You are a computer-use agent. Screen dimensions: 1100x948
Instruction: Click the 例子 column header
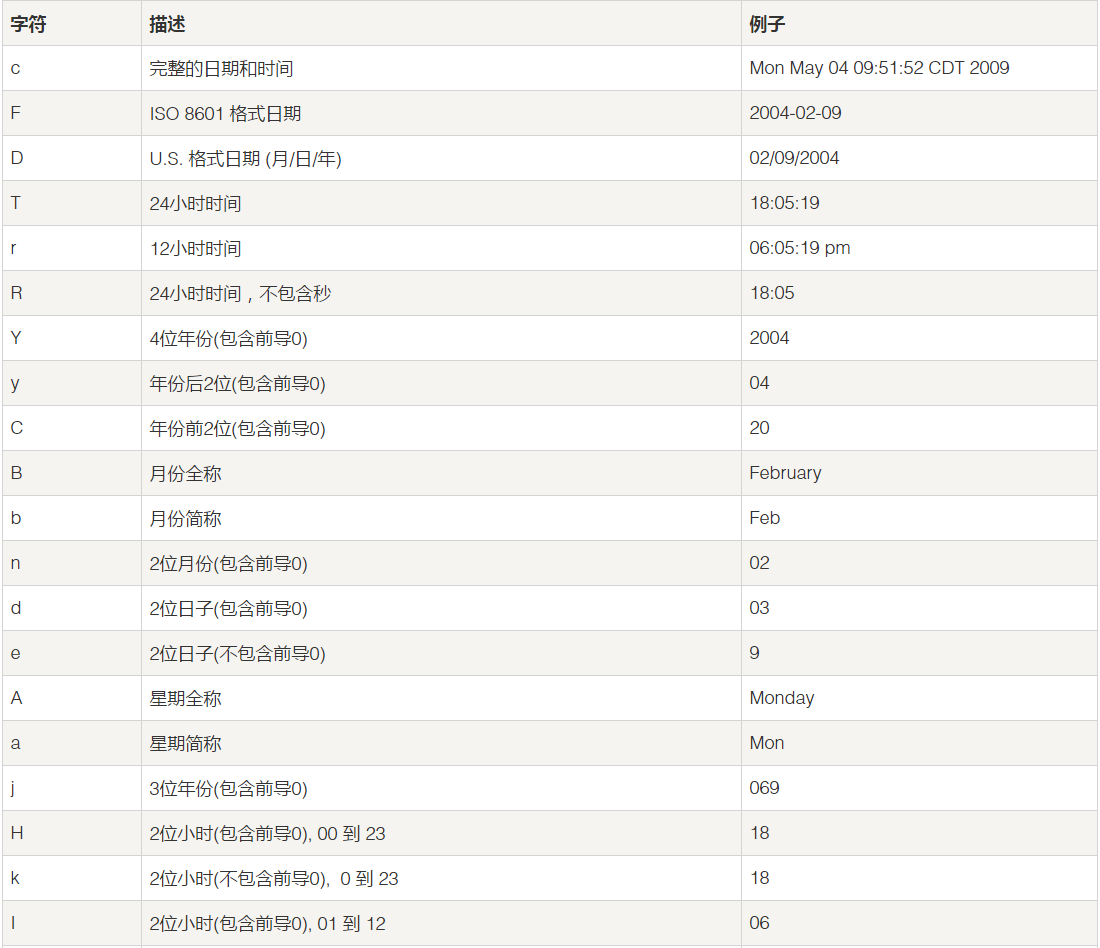pos(767,24)
